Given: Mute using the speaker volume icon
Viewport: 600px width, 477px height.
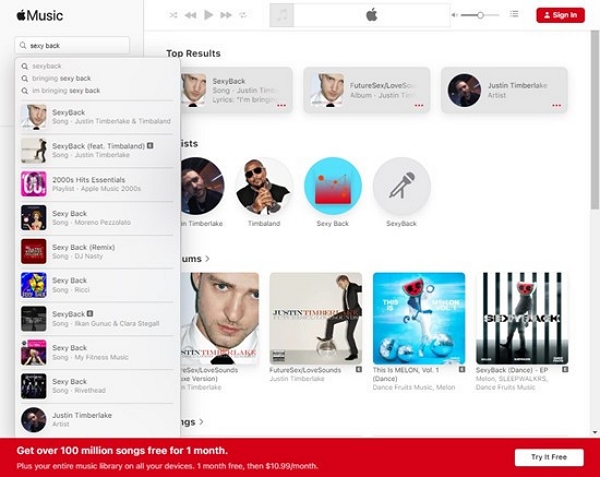Looking at the screenshot, I should pyautogui.click(x=454, y=15).
